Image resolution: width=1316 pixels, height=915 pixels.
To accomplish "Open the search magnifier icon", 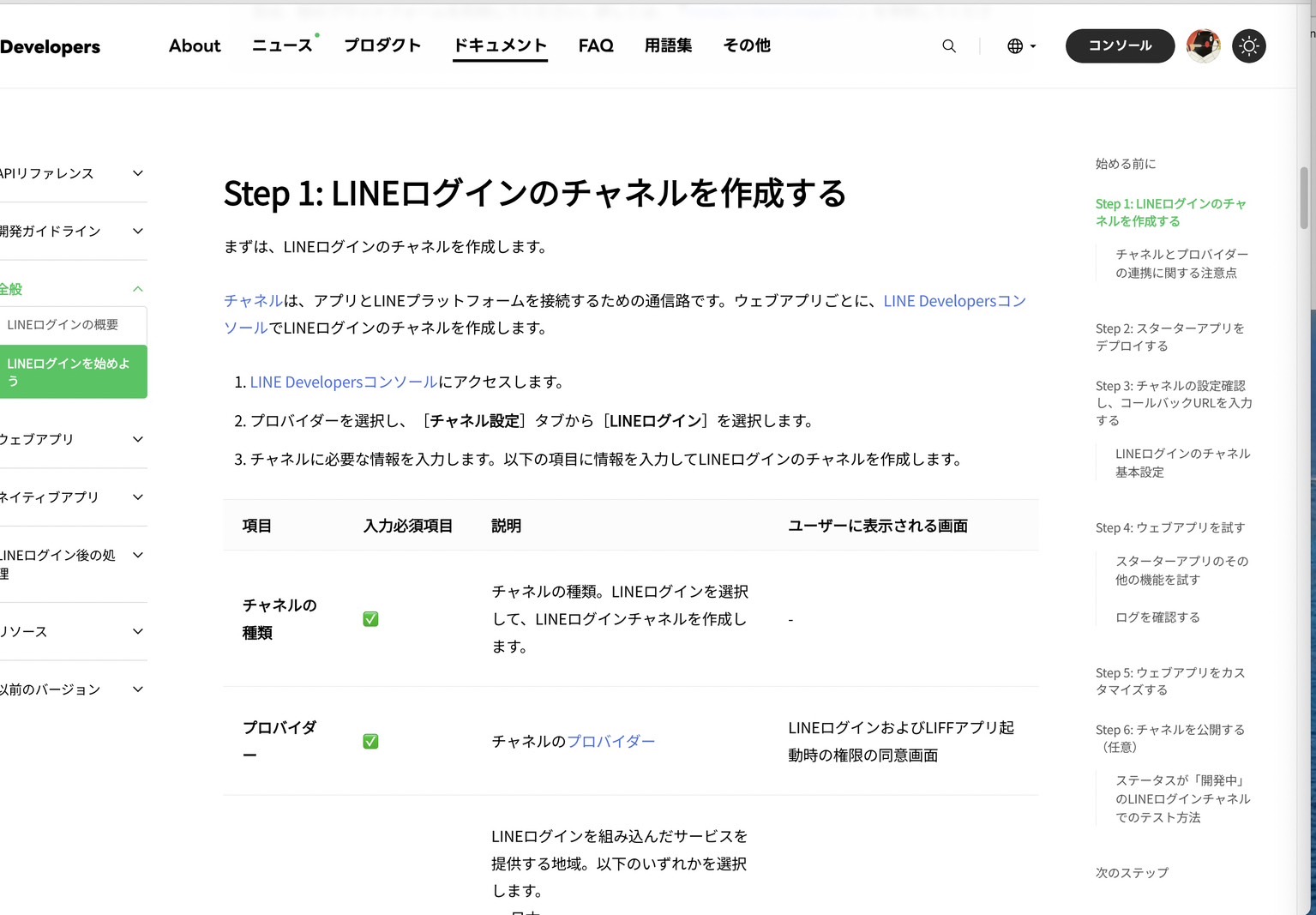I will click(949, 46).
